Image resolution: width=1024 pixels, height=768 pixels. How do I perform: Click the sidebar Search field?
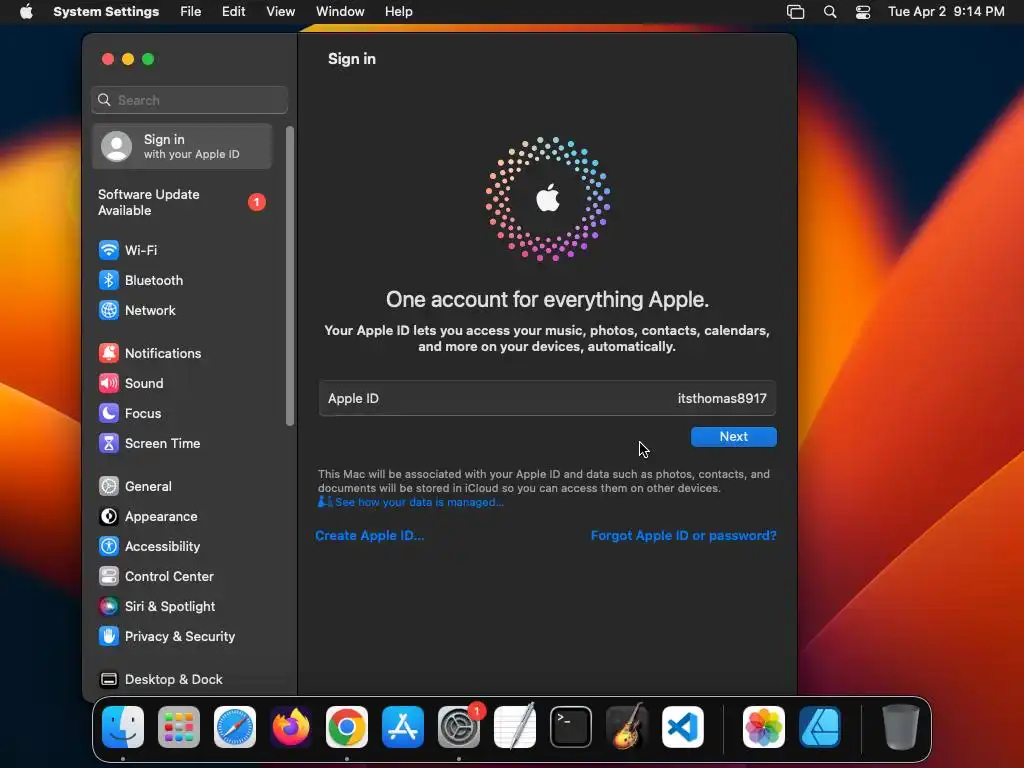pos(189,100)
